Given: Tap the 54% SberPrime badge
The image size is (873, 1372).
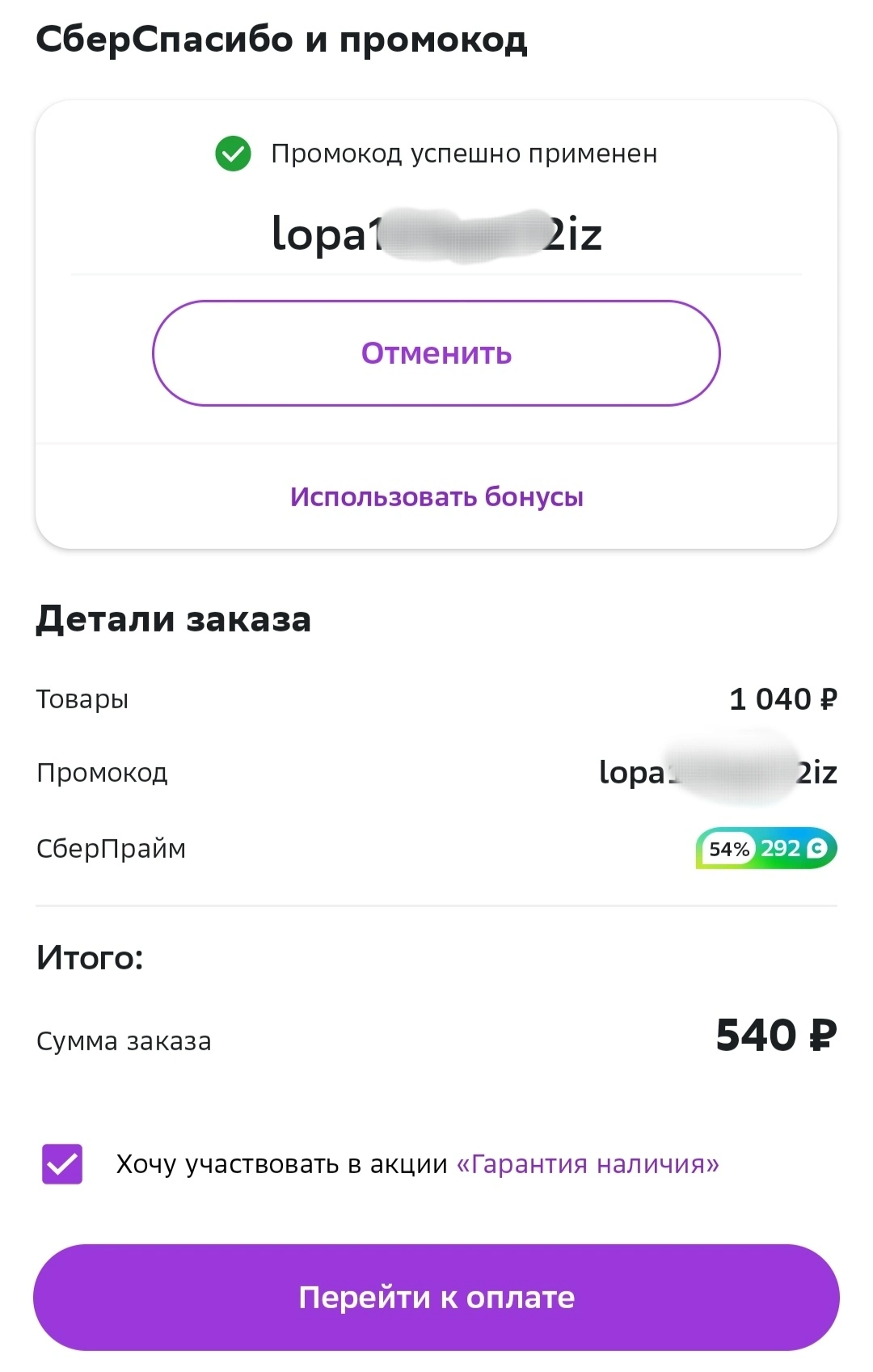Looking at the screenshot, I should click(x=729, y=849).
